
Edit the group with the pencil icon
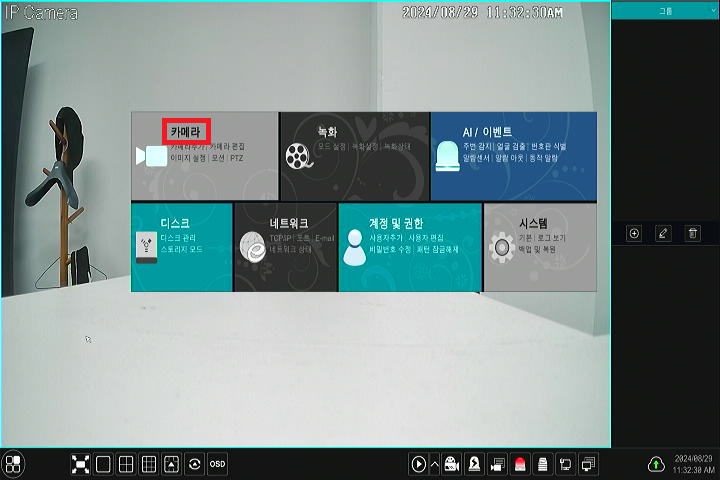(x=663, y=233)
